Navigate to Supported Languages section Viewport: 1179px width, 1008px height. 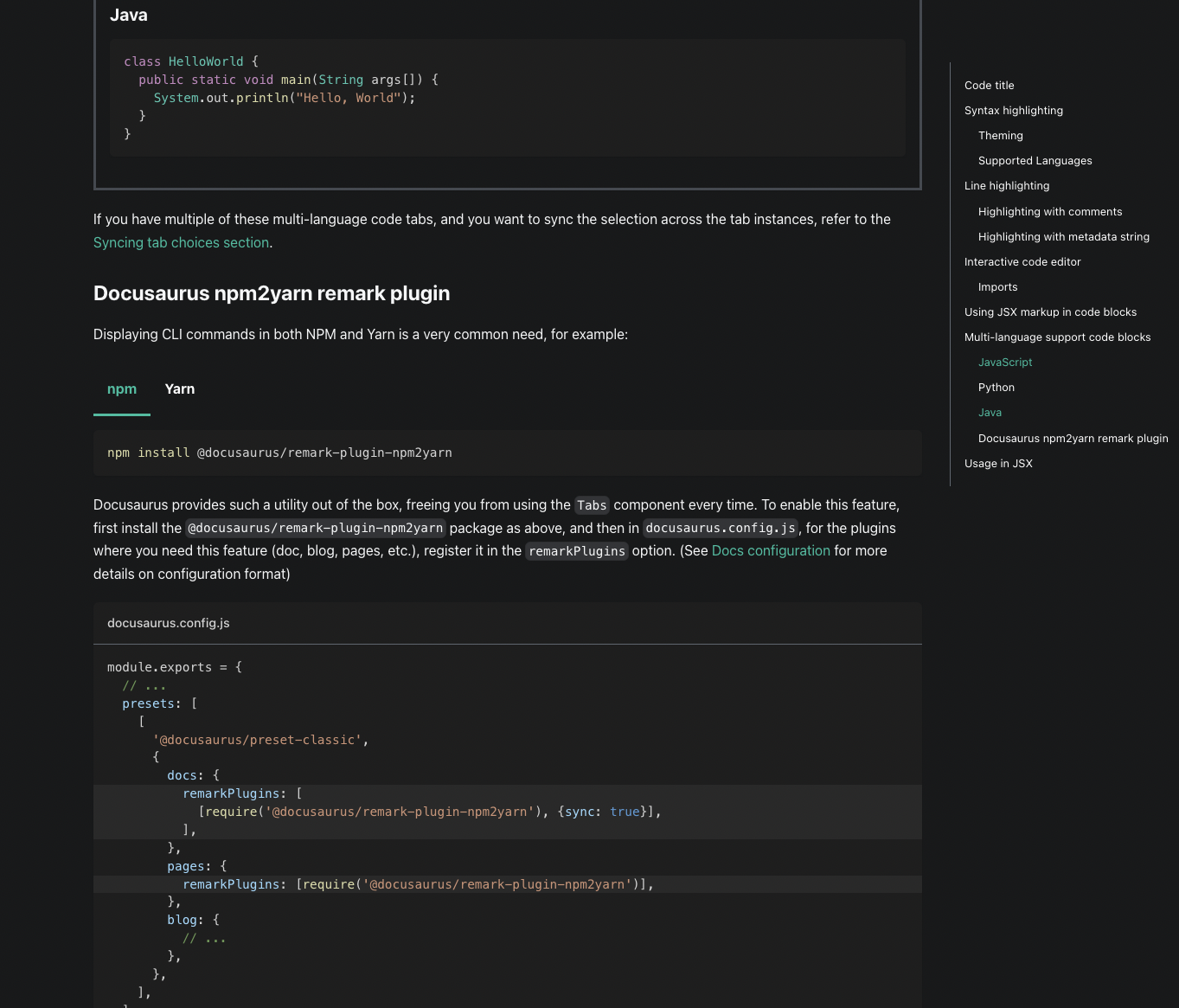click(1035, 161)
